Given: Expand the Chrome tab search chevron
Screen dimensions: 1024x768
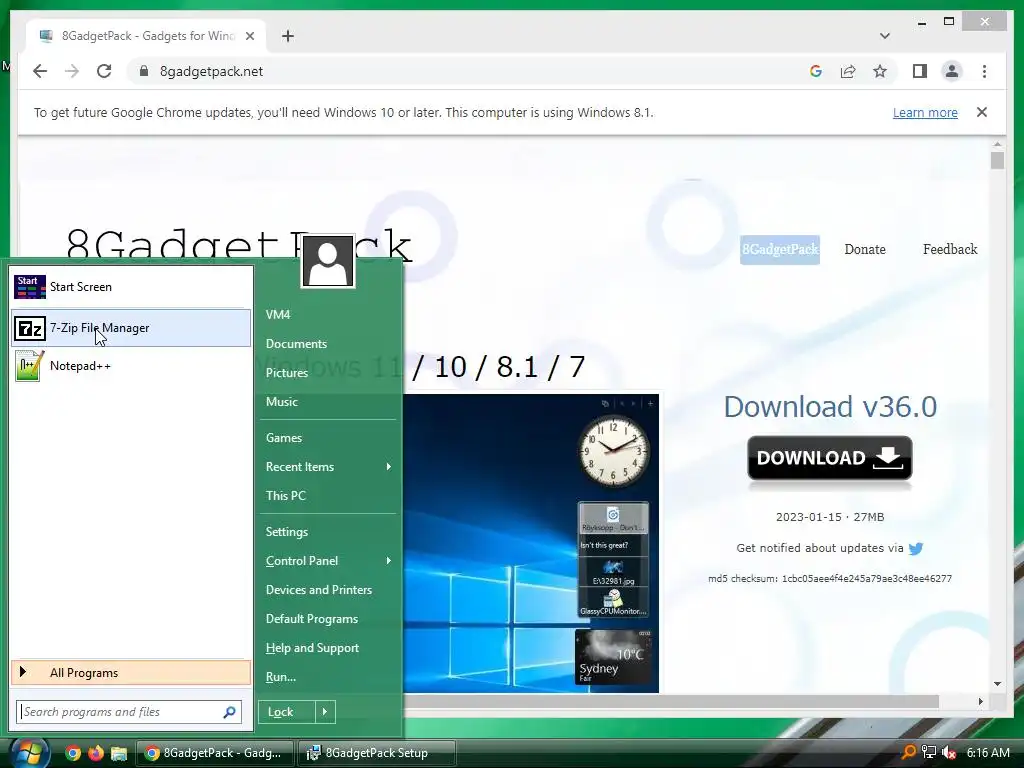Looking at the screenshot, I should coord(885,36).
